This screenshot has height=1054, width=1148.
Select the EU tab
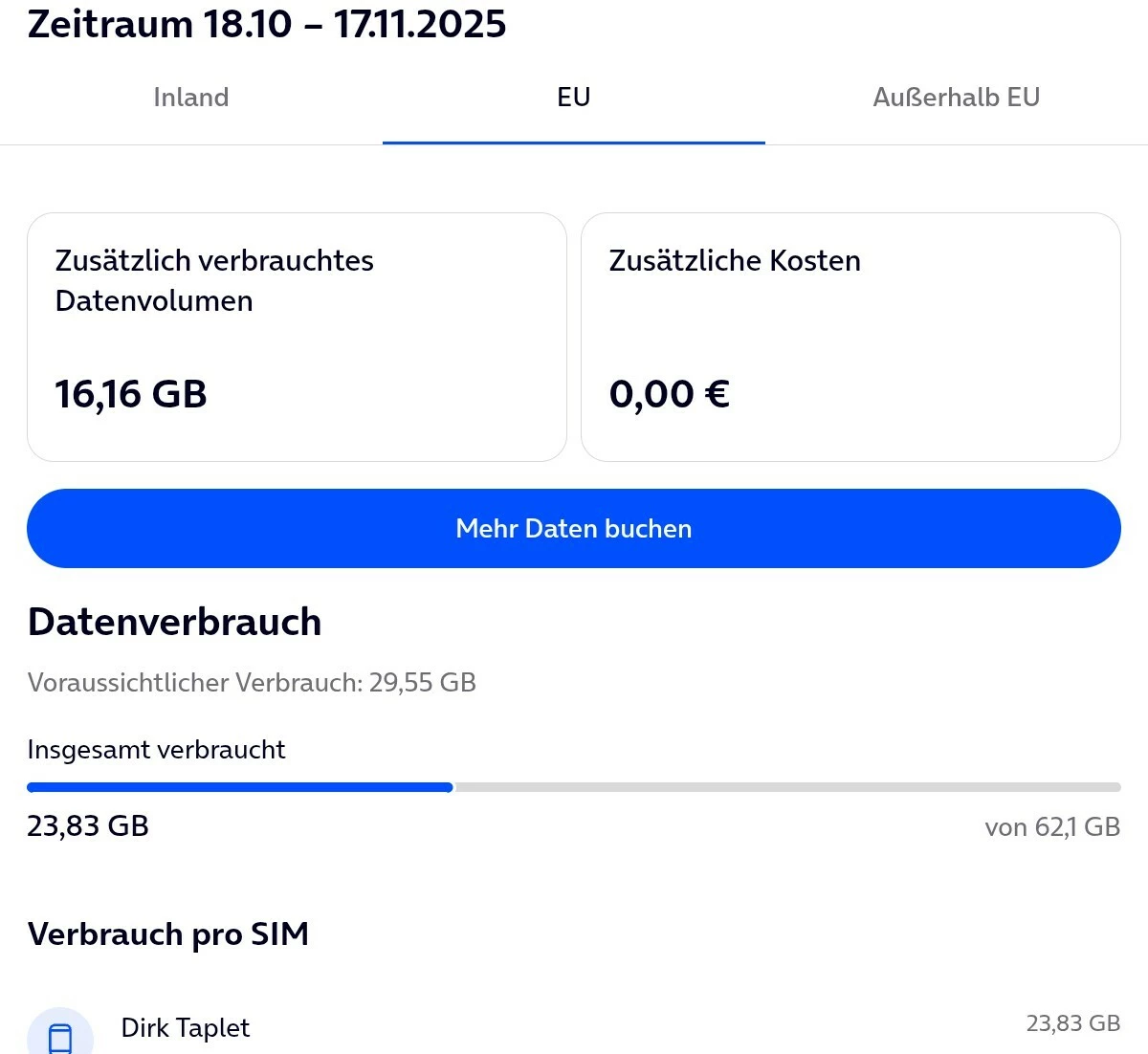[574, 98]
